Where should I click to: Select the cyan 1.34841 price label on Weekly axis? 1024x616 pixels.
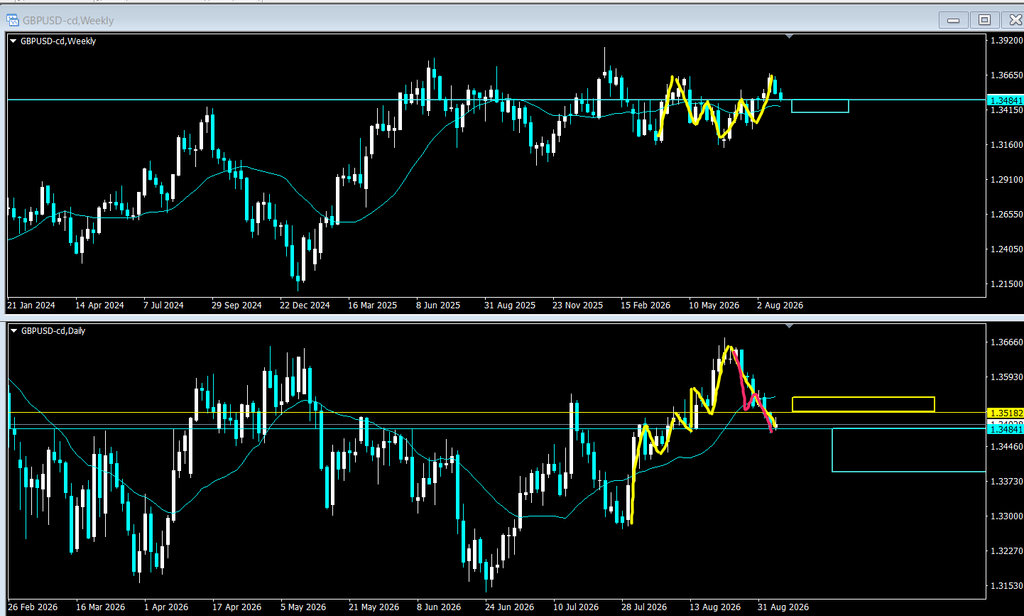[x=1005, y=101]
